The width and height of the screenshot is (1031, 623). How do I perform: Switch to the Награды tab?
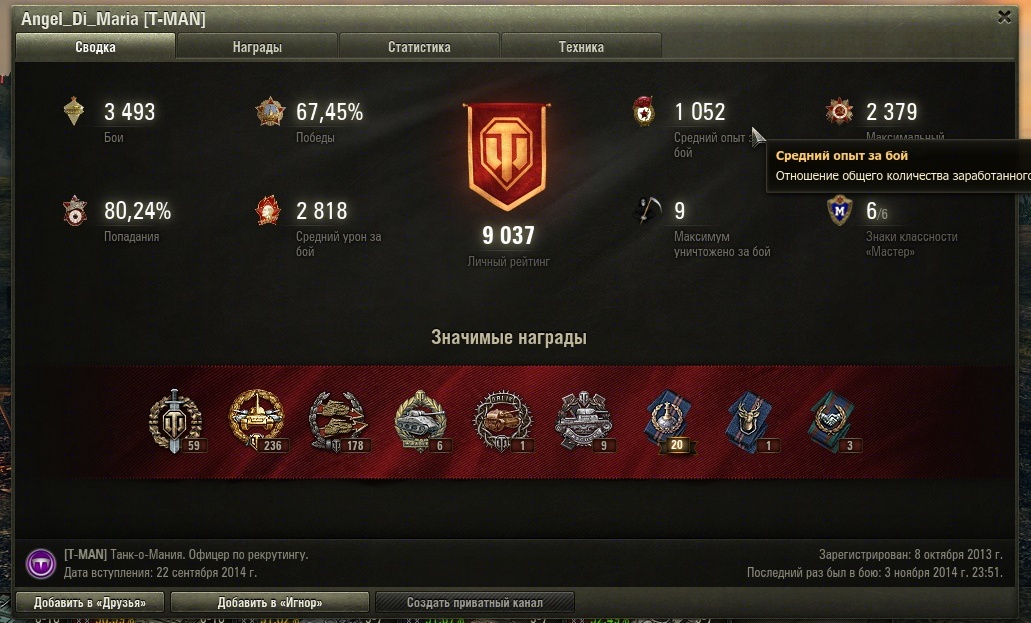click(257, 47)
